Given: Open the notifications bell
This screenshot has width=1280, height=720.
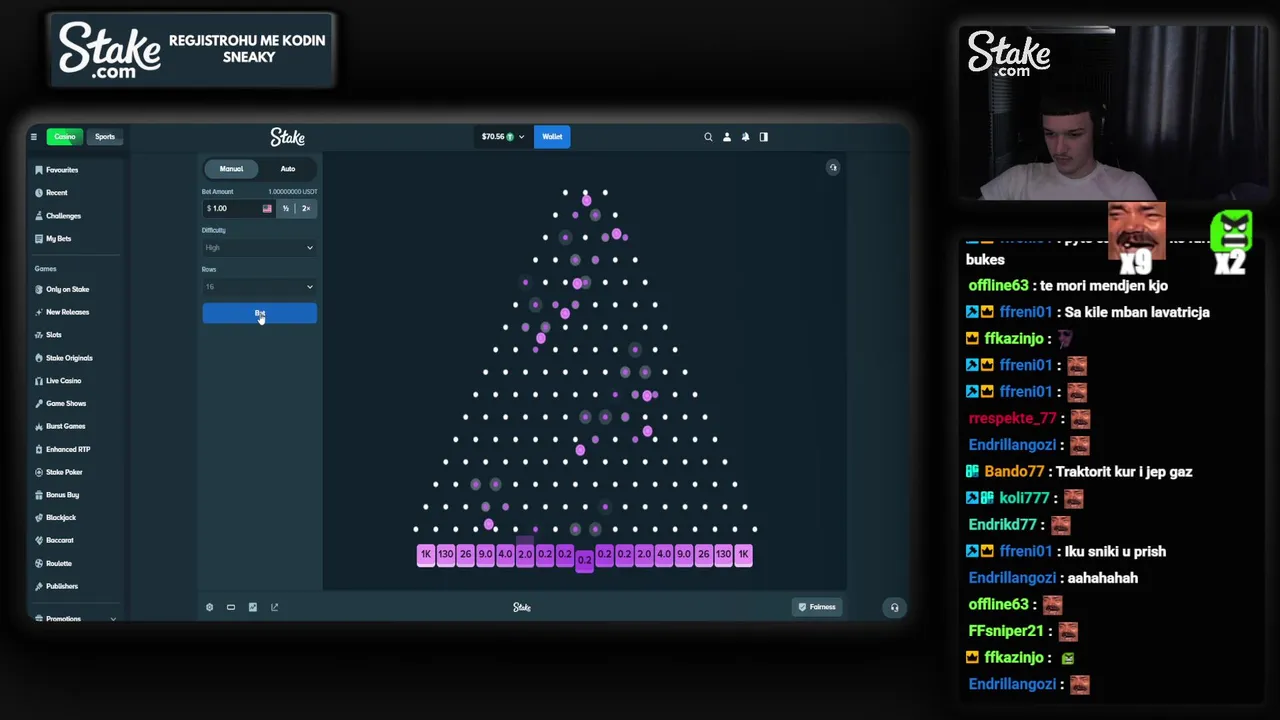Looking at the screenshot, I should (x=745, y=137).
